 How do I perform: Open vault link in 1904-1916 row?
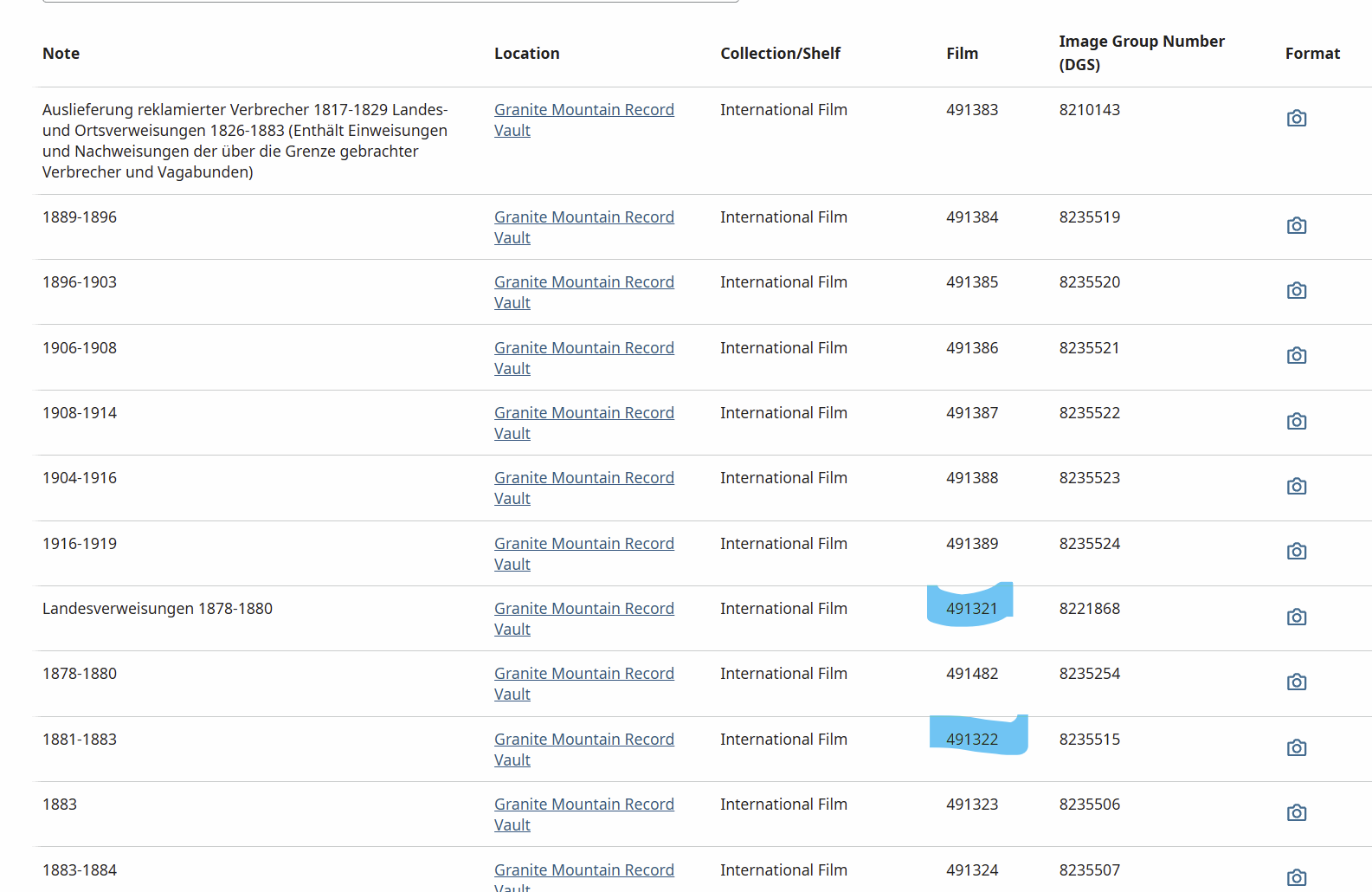pos(583,488)
